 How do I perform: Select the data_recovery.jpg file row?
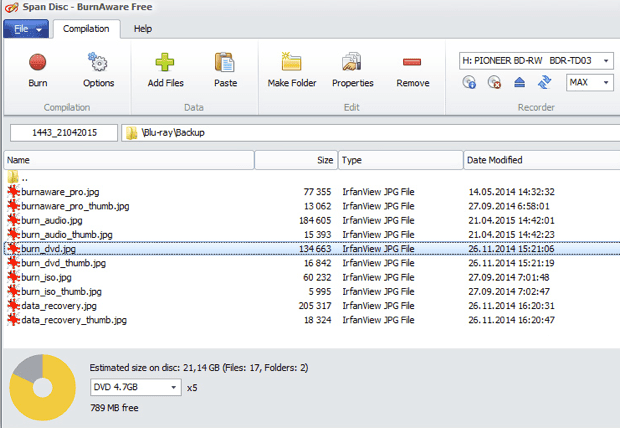point(312,306)
